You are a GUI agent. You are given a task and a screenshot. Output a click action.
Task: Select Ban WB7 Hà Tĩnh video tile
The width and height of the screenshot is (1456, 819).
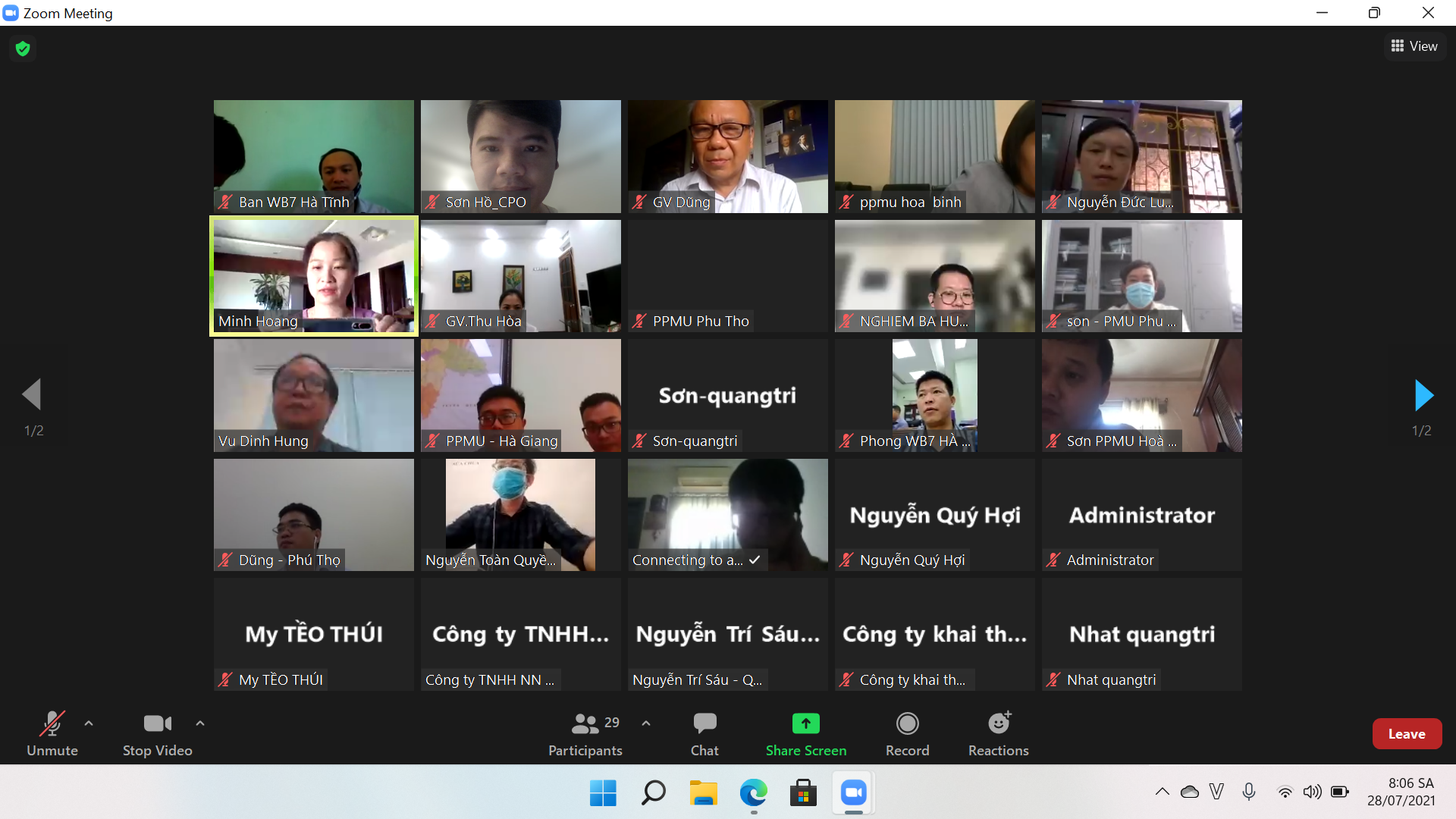(314, 156)
